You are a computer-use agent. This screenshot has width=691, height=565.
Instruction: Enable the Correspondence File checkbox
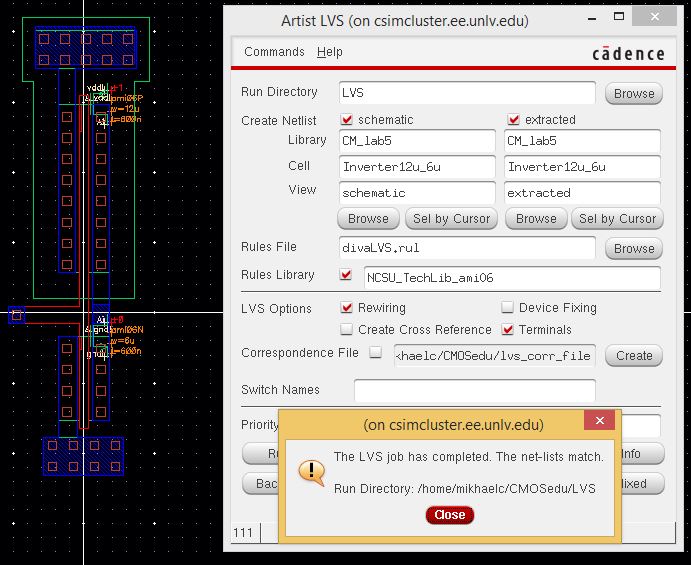[376, 353]
